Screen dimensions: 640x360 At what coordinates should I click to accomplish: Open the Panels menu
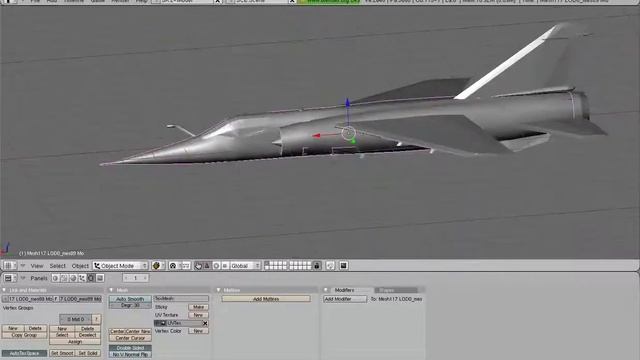pyautogui.click(x=39, y=278)
